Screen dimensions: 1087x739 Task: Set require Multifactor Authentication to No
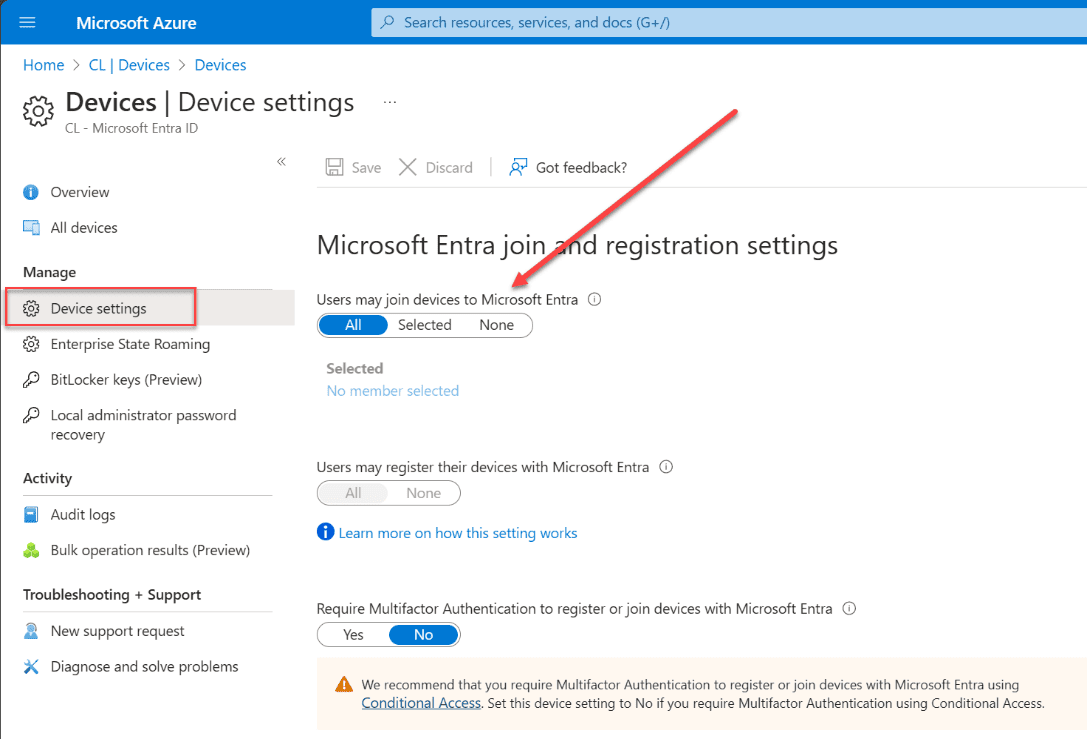424,634
